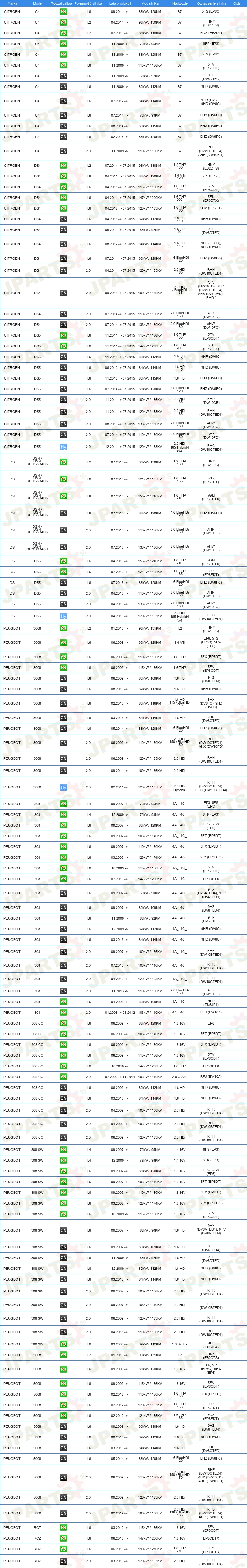Click petrol icon in DS brand DS5 121kW / 165KM row
The height and width of the screenshot is (1568, 247).
[63, 572]
